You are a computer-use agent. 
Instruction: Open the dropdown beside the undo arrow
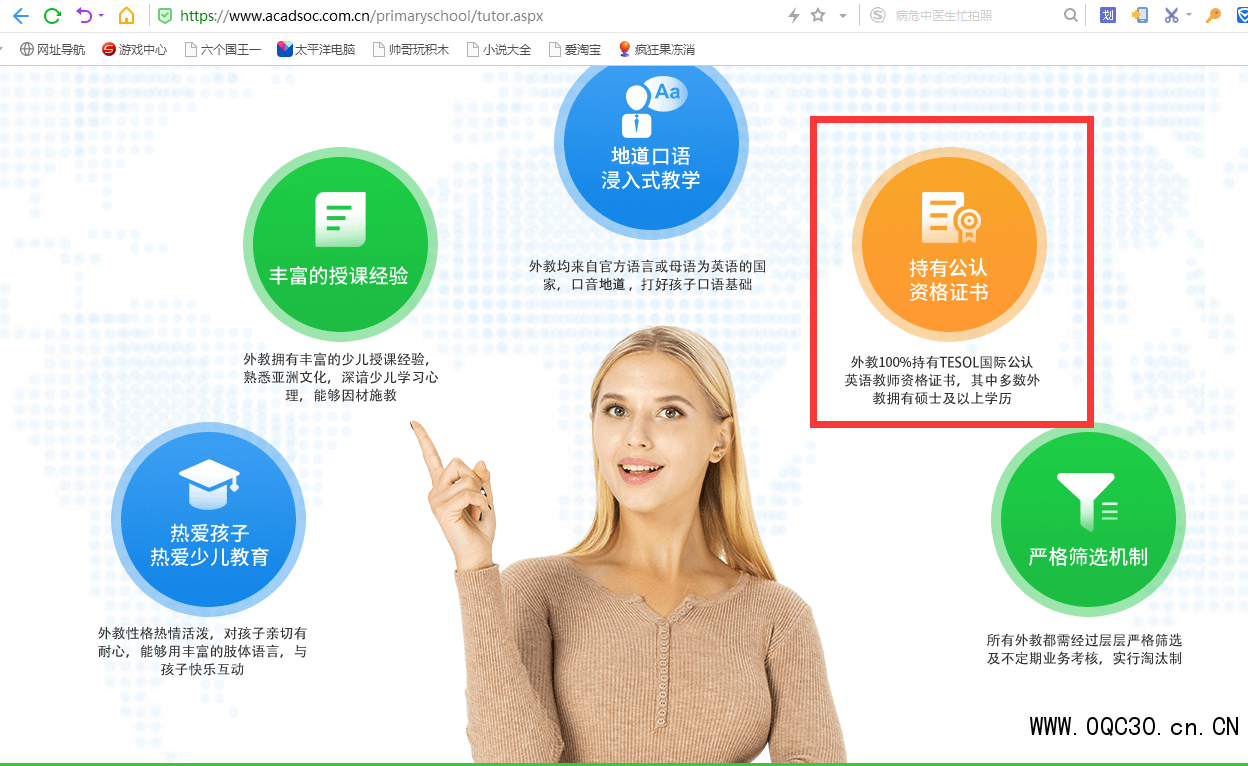pyautogui.click(x=101, y=16)
